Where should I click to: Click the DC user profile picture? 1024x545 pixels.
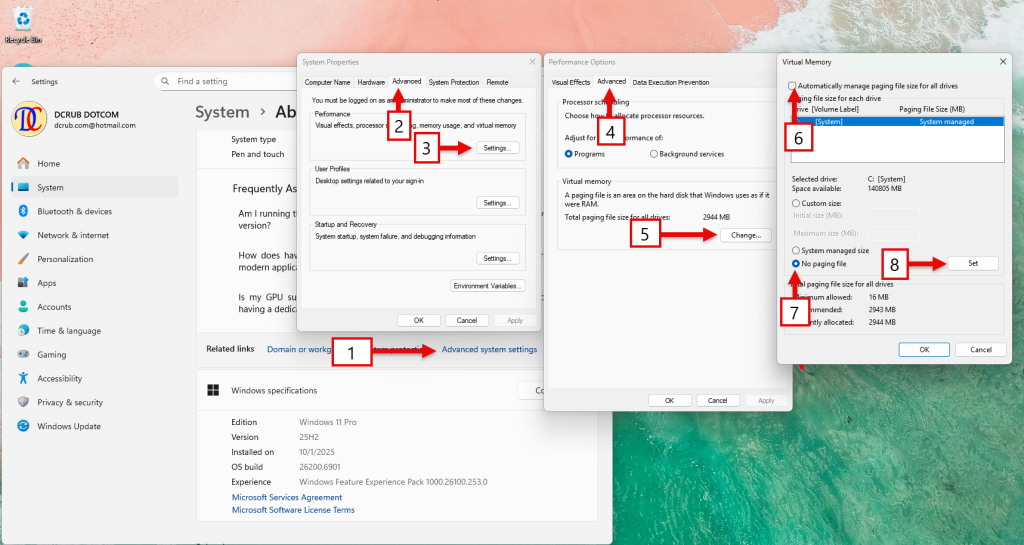(29, 119)
